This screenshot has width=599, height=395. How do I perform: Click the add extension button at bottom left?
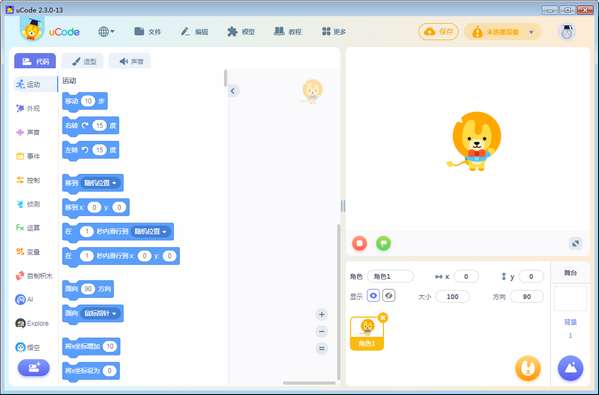tap(34, 368)
